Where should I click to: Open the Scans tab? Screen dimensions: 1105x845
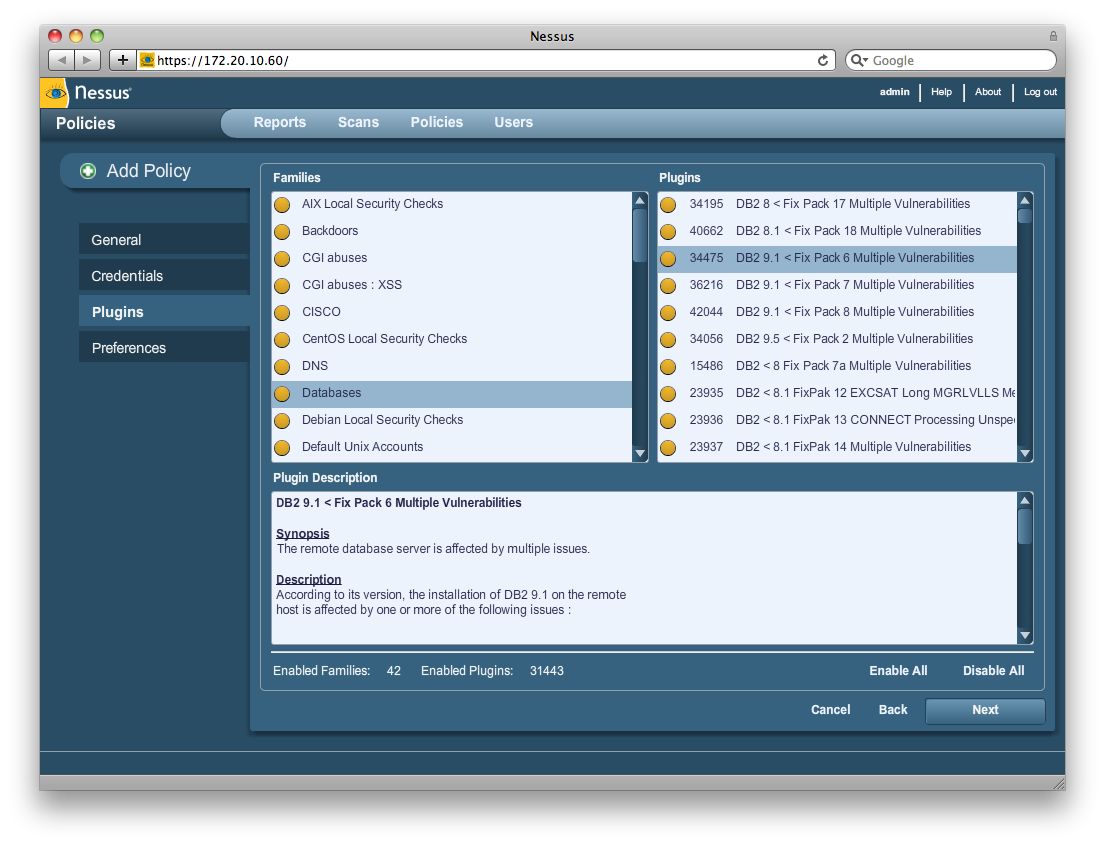(x=358, y=122)
